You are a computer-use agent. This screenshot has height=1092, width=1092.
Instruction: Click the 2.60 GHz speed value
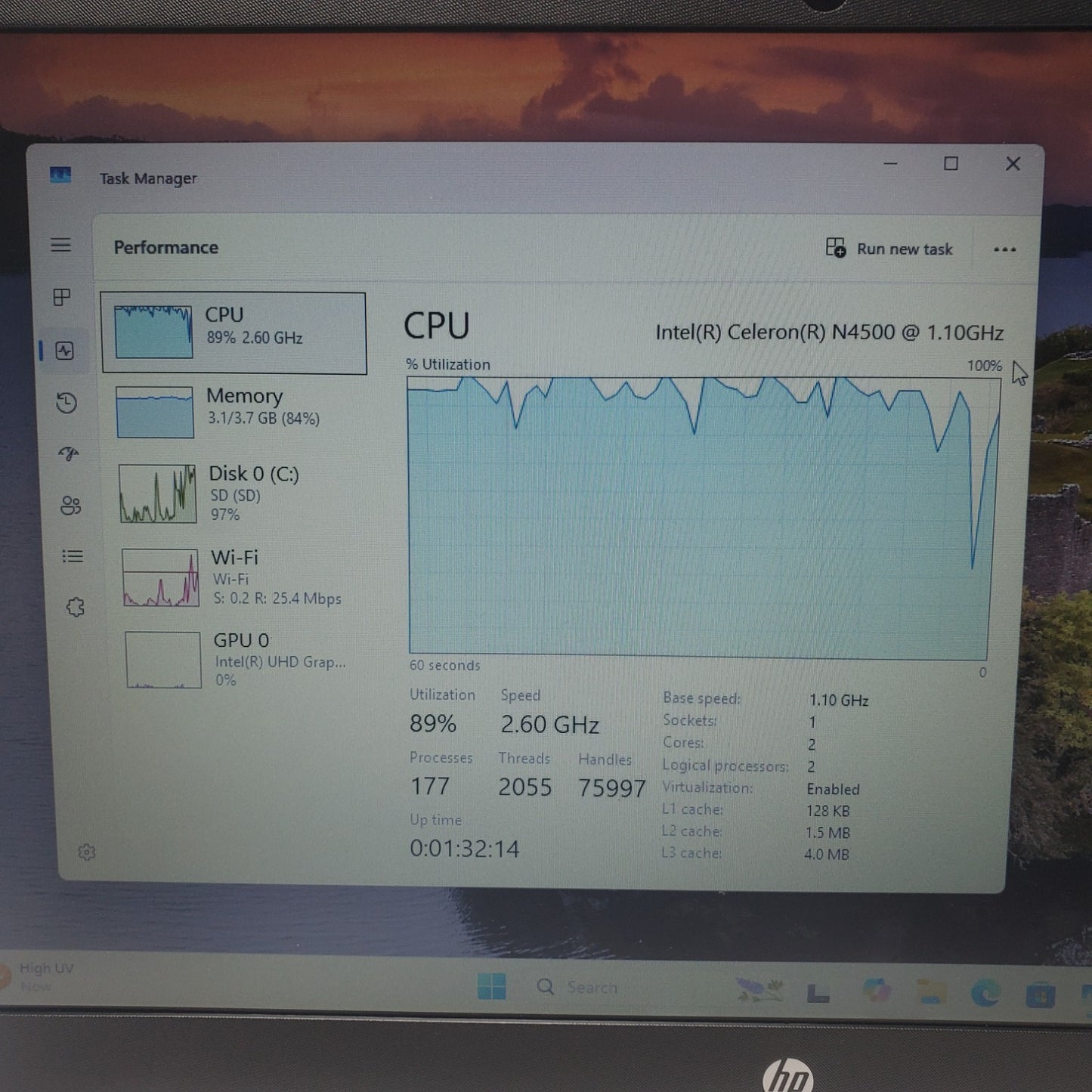[x=549, y=725]
